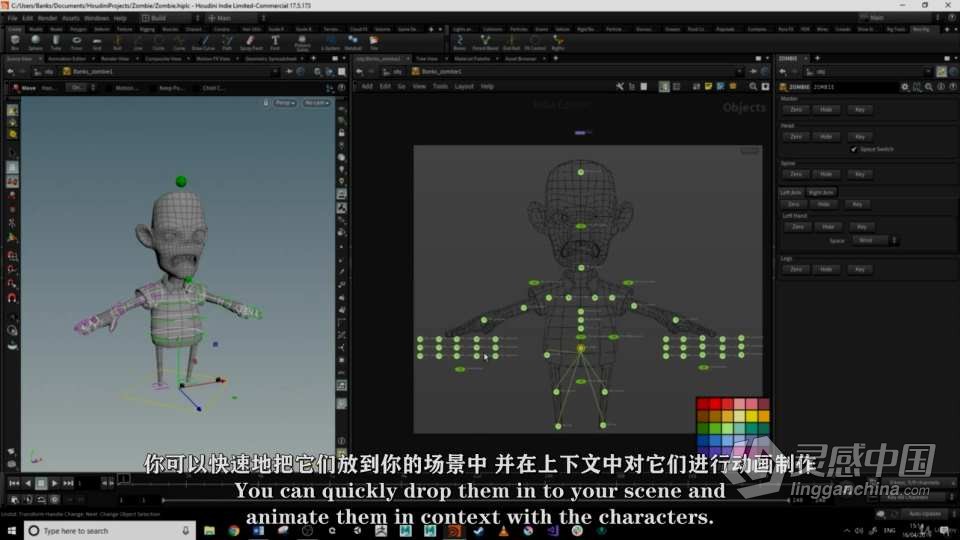960x540 pixels.
Task: Switch to the Tree View tab
Action: tap(427, 59)
